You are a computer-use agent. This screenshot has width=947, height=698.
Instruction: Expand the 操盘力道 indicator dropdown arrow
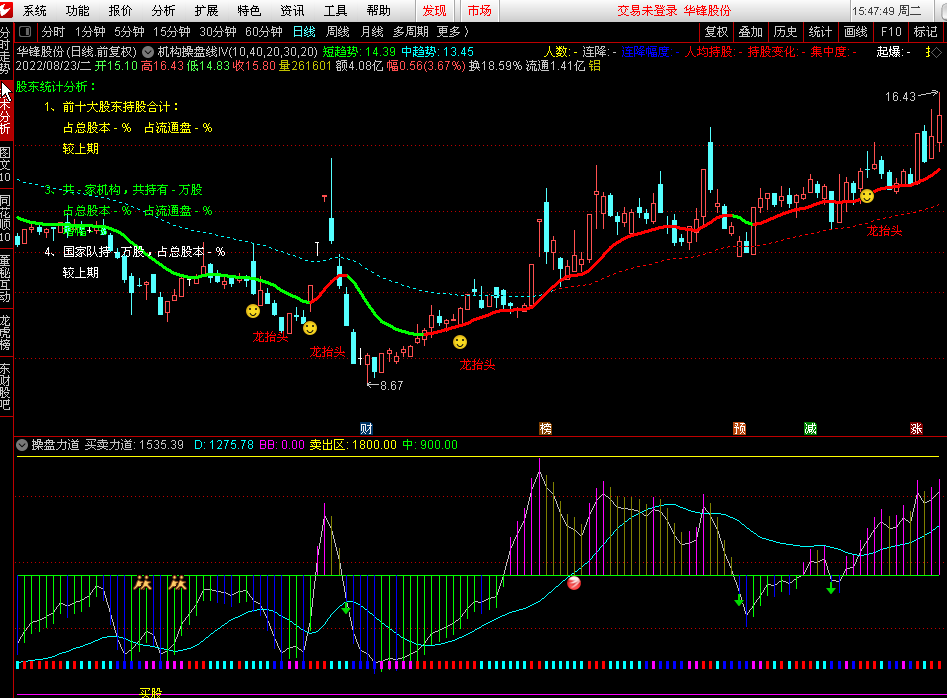click(x=22, y=445)
